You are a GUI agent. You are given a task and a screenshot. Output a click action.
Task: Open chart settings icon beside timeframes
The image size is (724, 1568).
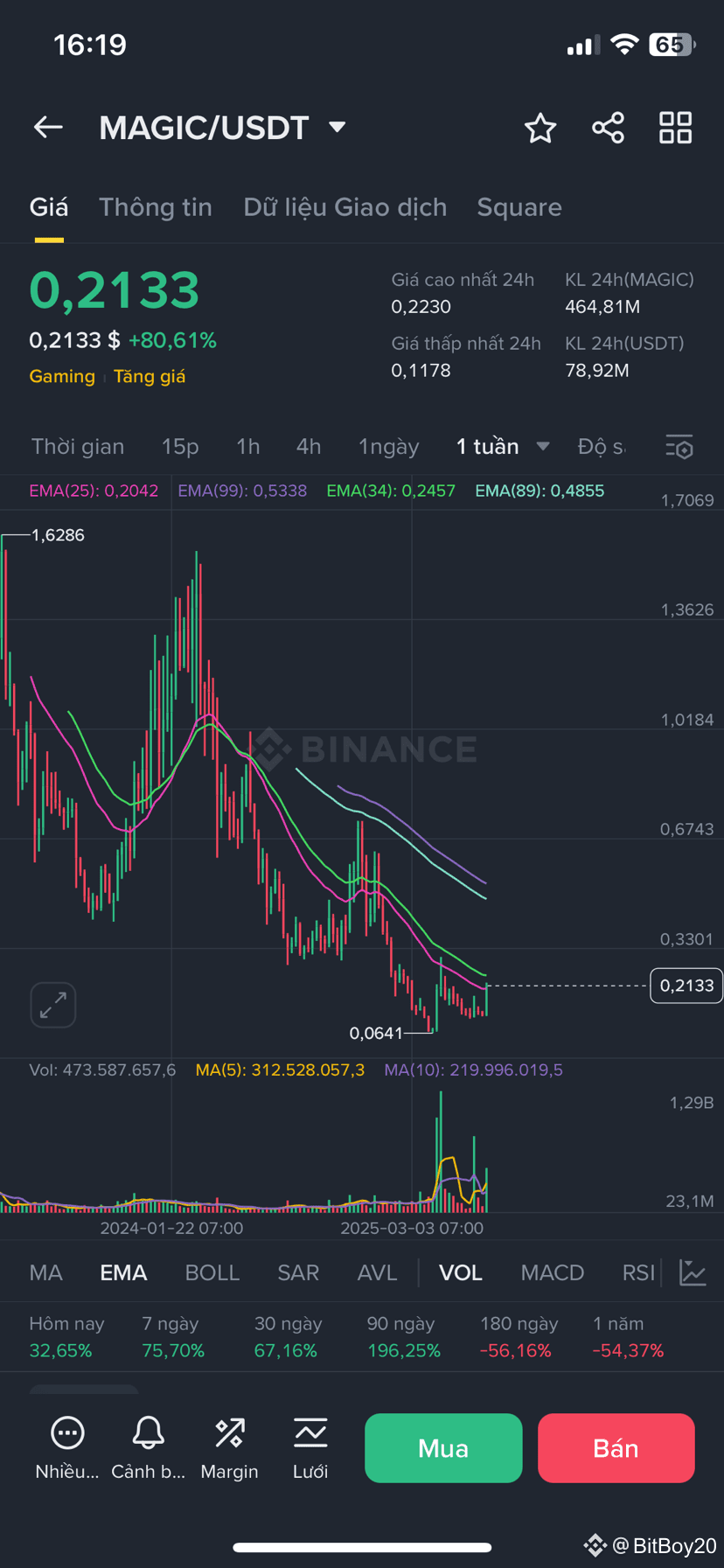click(679, 447)
